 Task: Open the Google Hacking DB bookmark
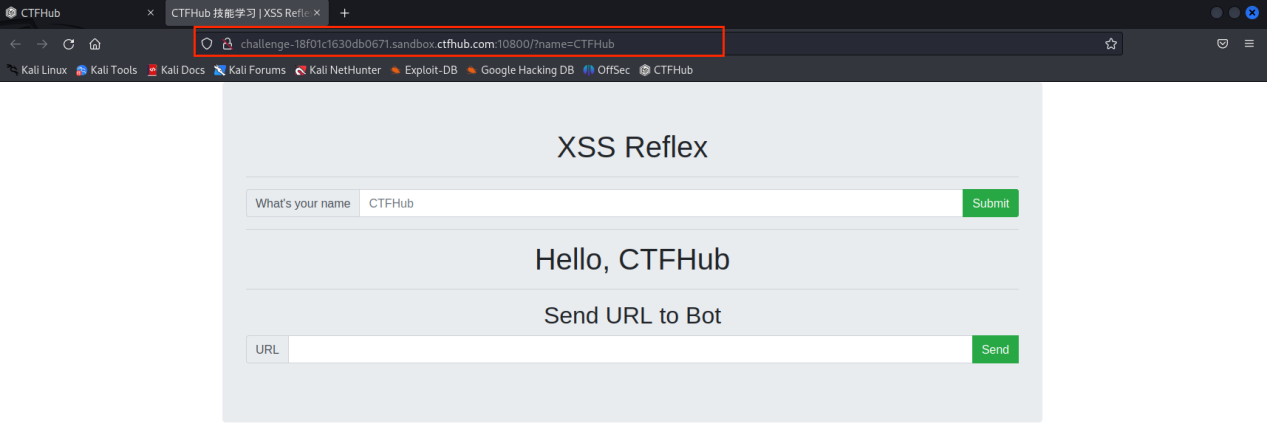[520, 70]
